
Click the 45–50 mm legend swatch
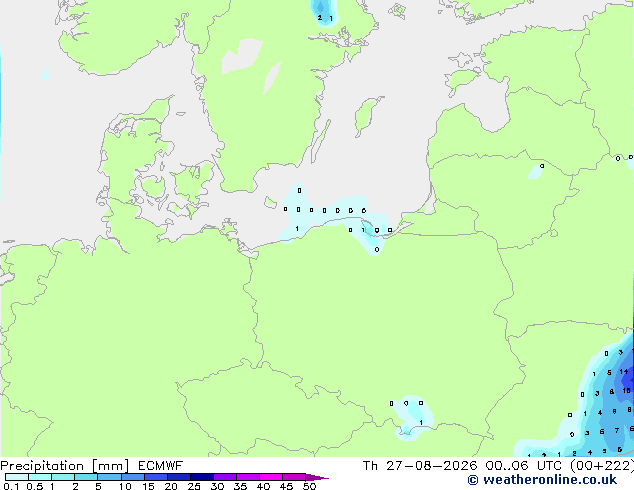(294, 477)
